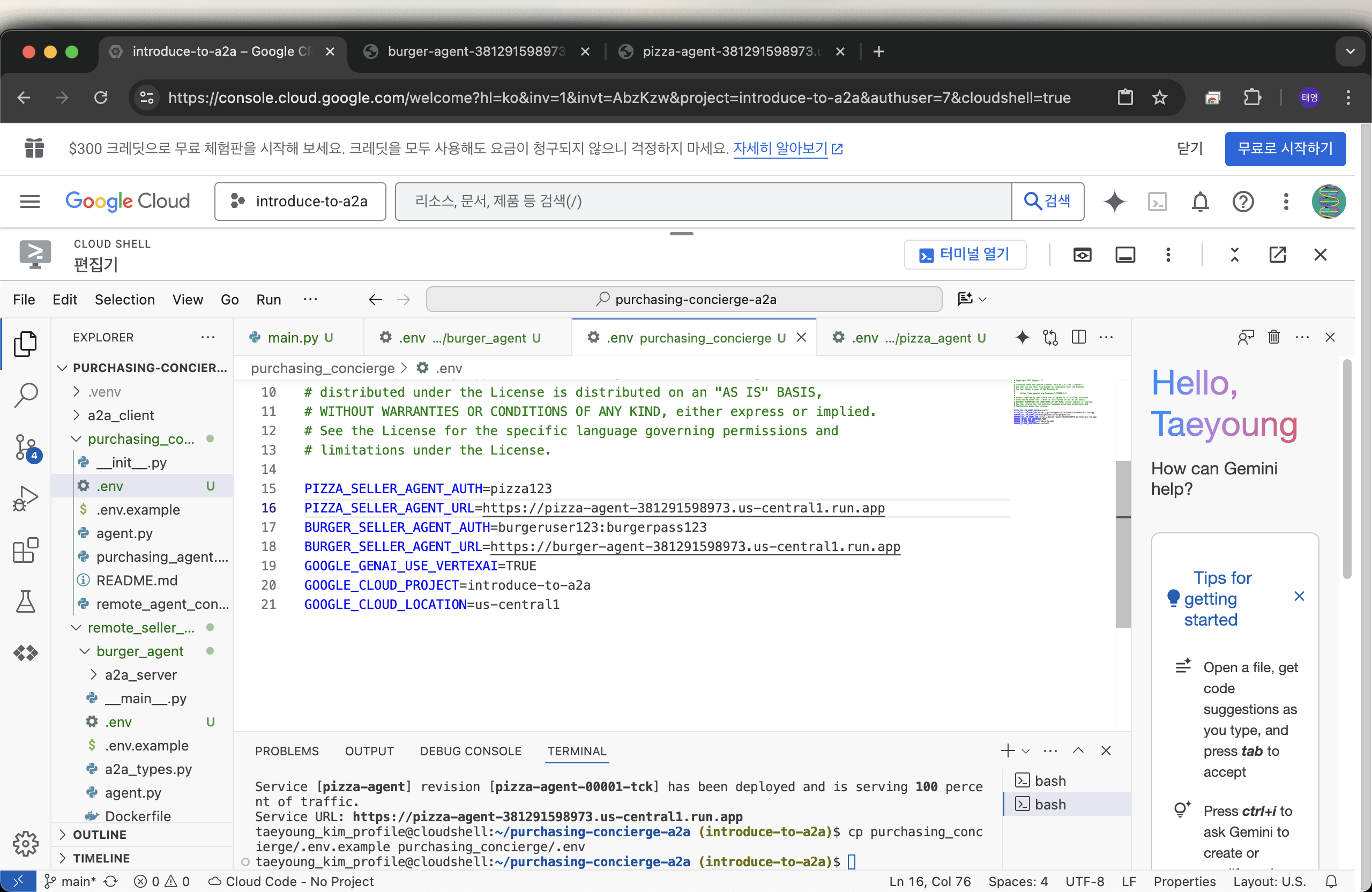The width and height of the screenshot is (1372, 892).
Task: Focus the 리소스, 문서, 제품 search field
Action: [703, 201]
